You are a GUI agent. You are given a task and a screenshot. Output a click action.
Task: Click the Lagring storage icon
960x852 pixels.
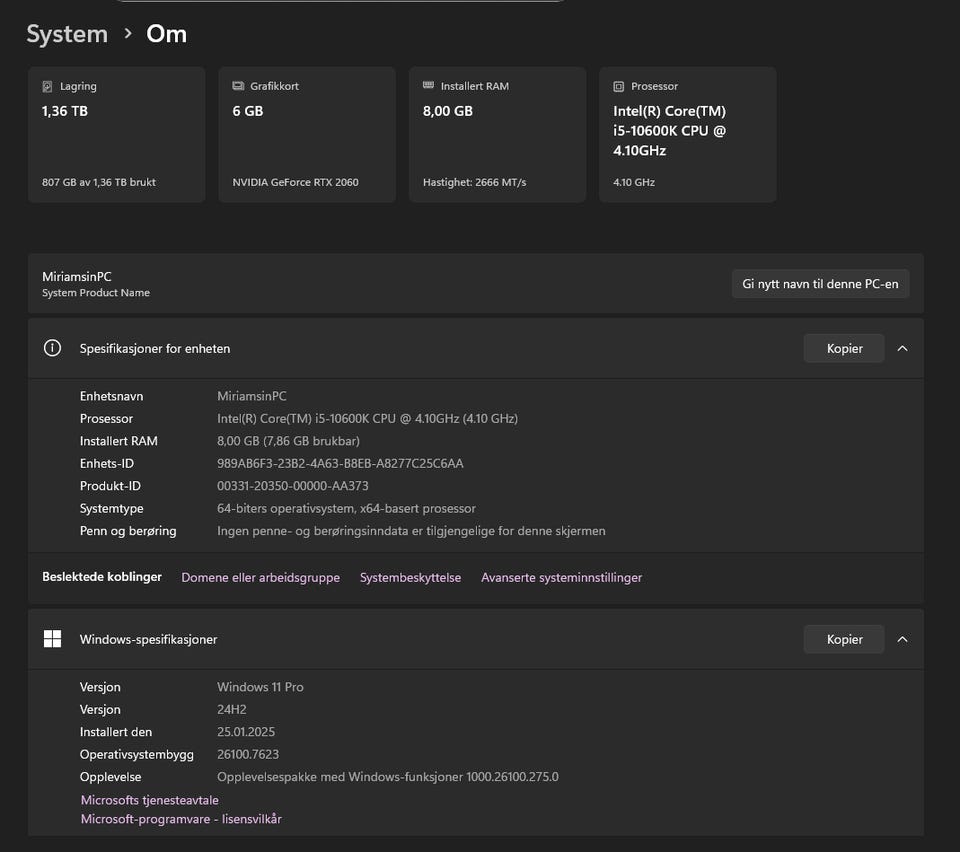[x=47, y=87]
